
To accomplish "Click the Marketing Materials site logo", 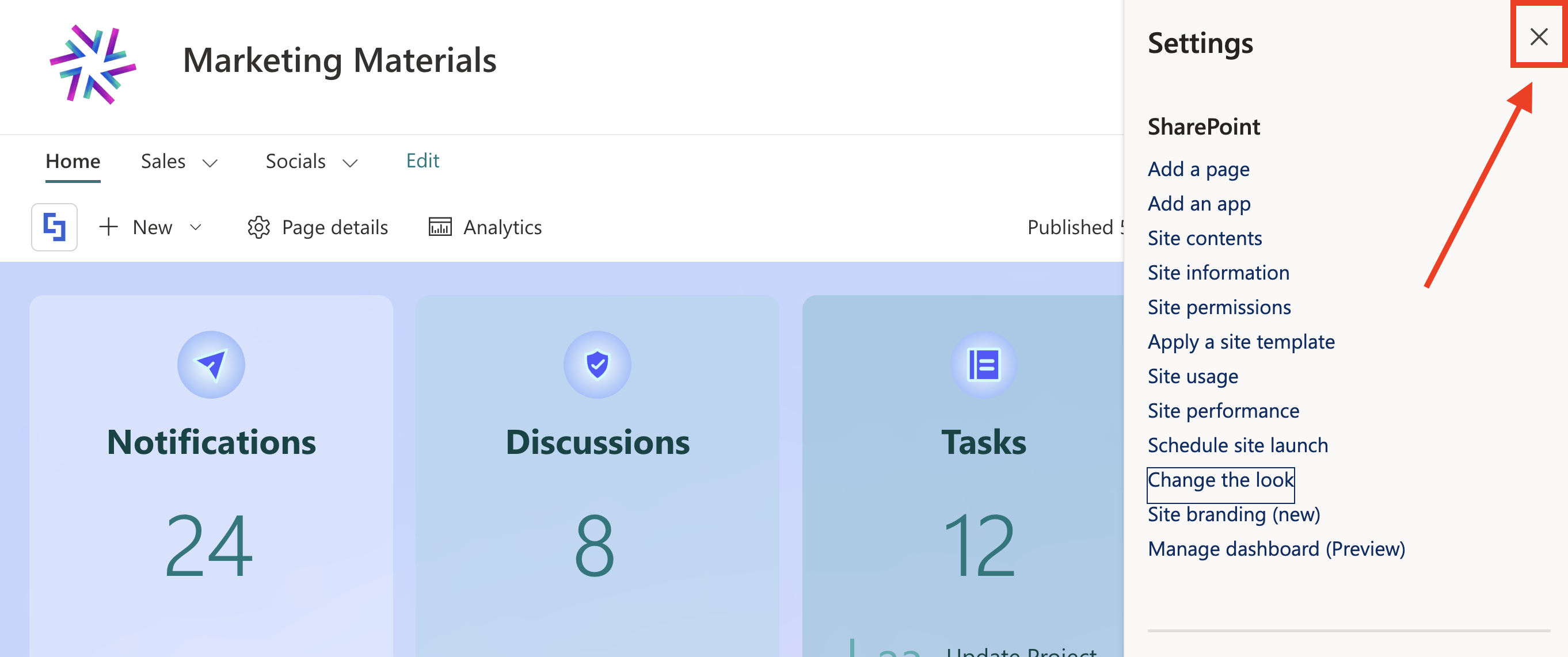I will (x=93, y=64).
